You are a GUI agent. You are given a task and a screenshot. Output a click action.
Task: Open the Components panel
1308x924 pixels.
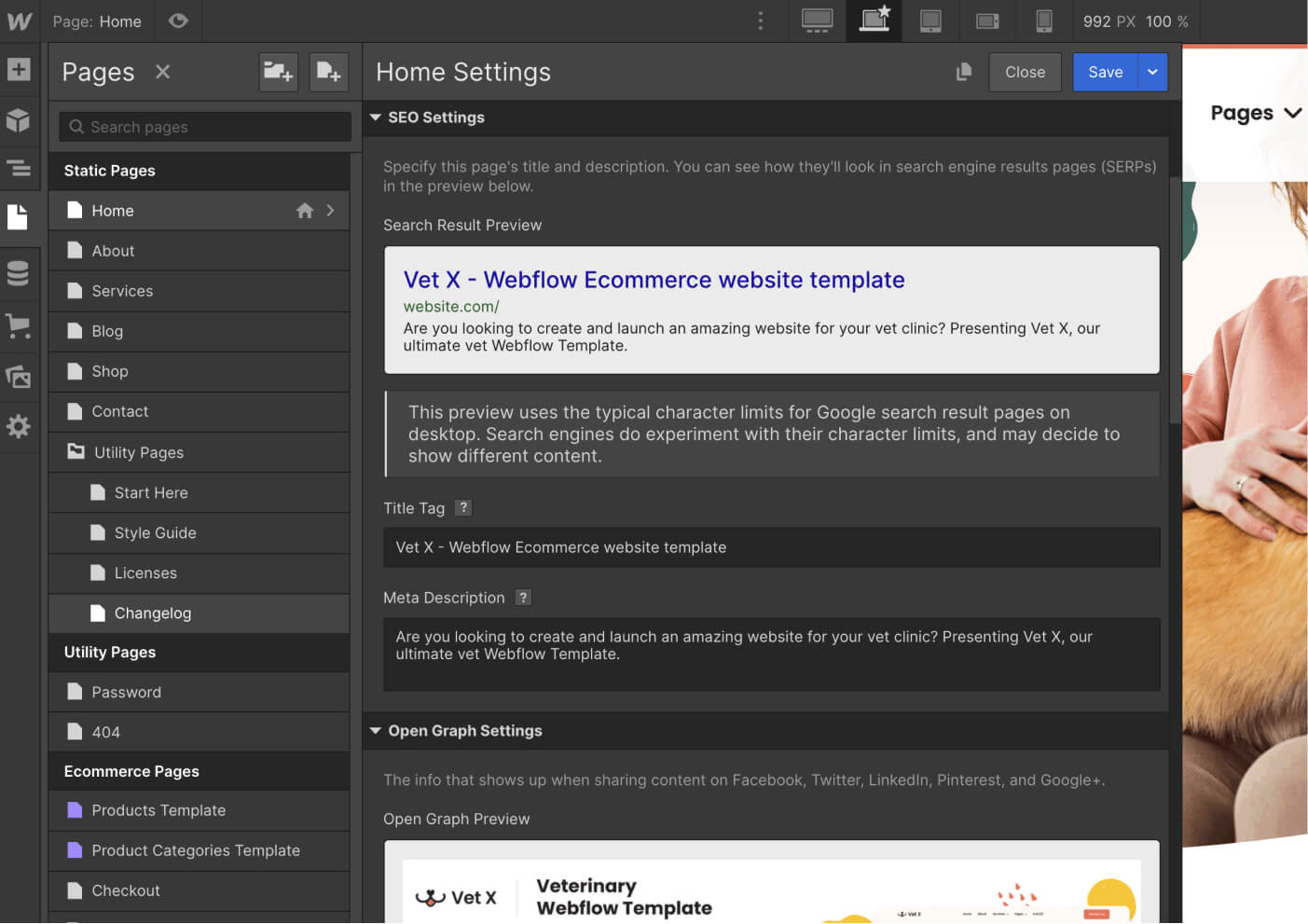click(x=20, y=120)
